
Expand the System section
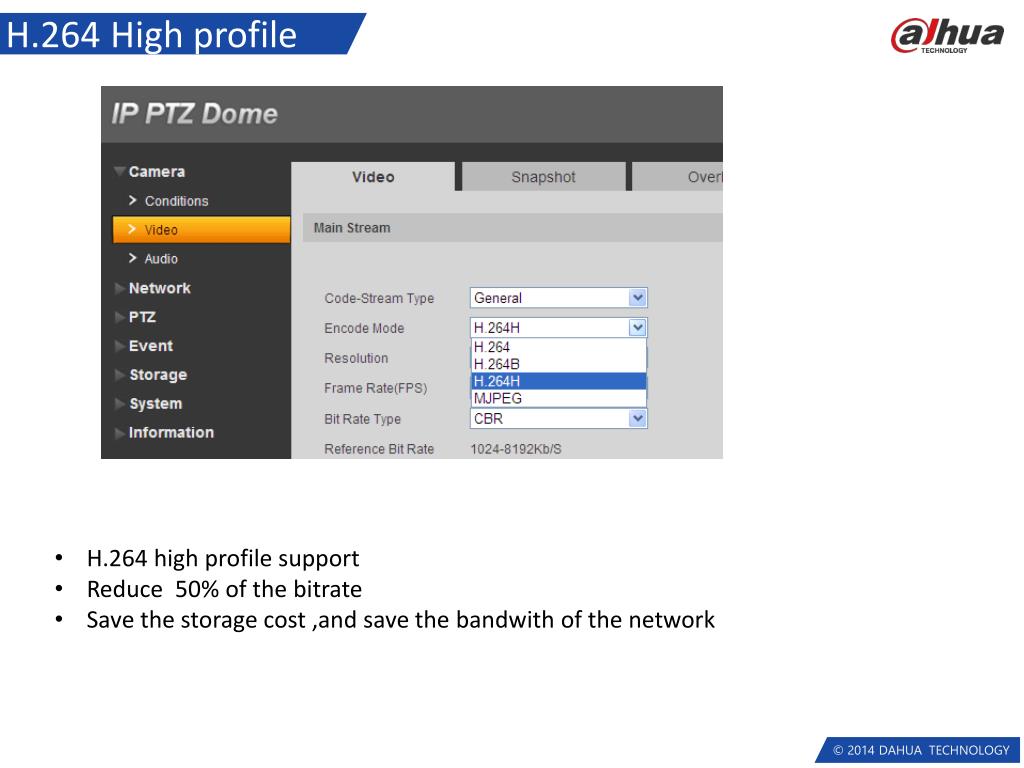148,404
